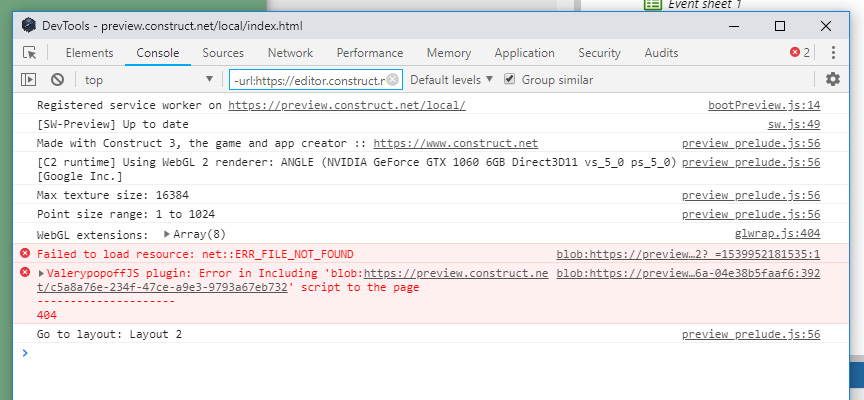Open the Default levels dropdown
Viewport: 864px width, 400px height.
[x=451, y=80]
